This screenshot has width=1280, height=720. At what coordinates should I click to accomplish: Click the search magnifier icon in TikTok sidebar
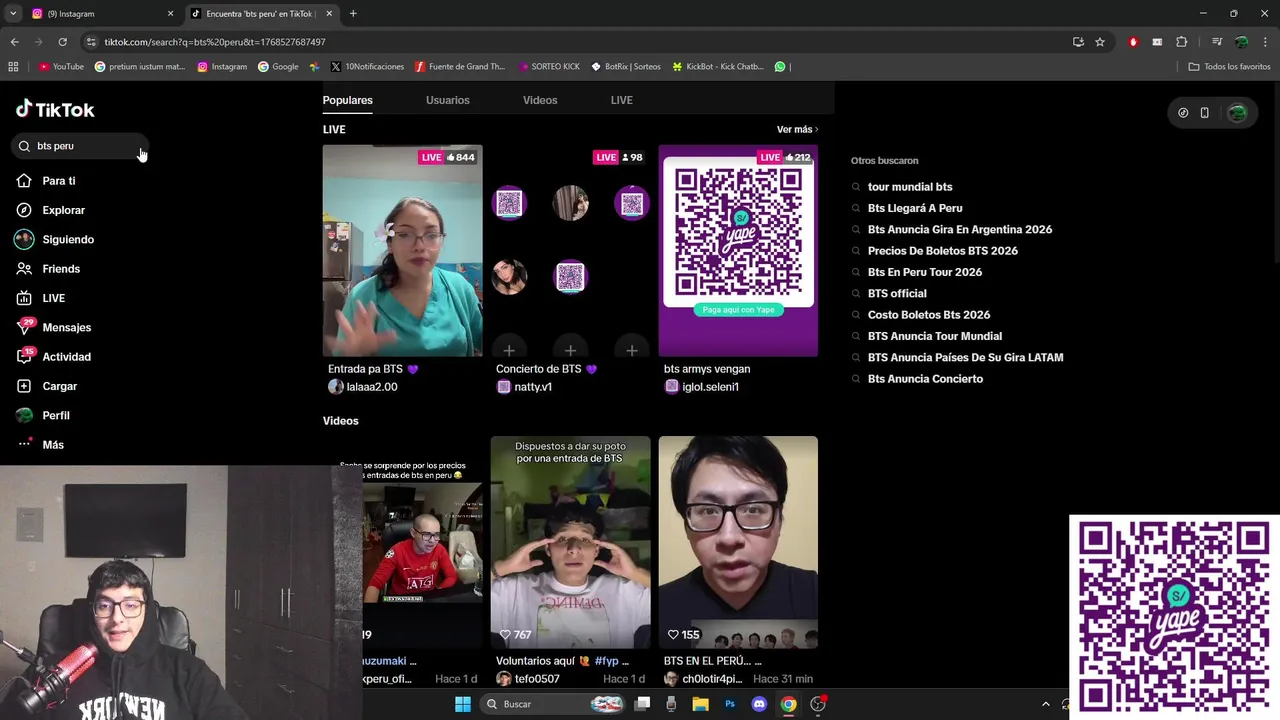(x=24, y=146)
